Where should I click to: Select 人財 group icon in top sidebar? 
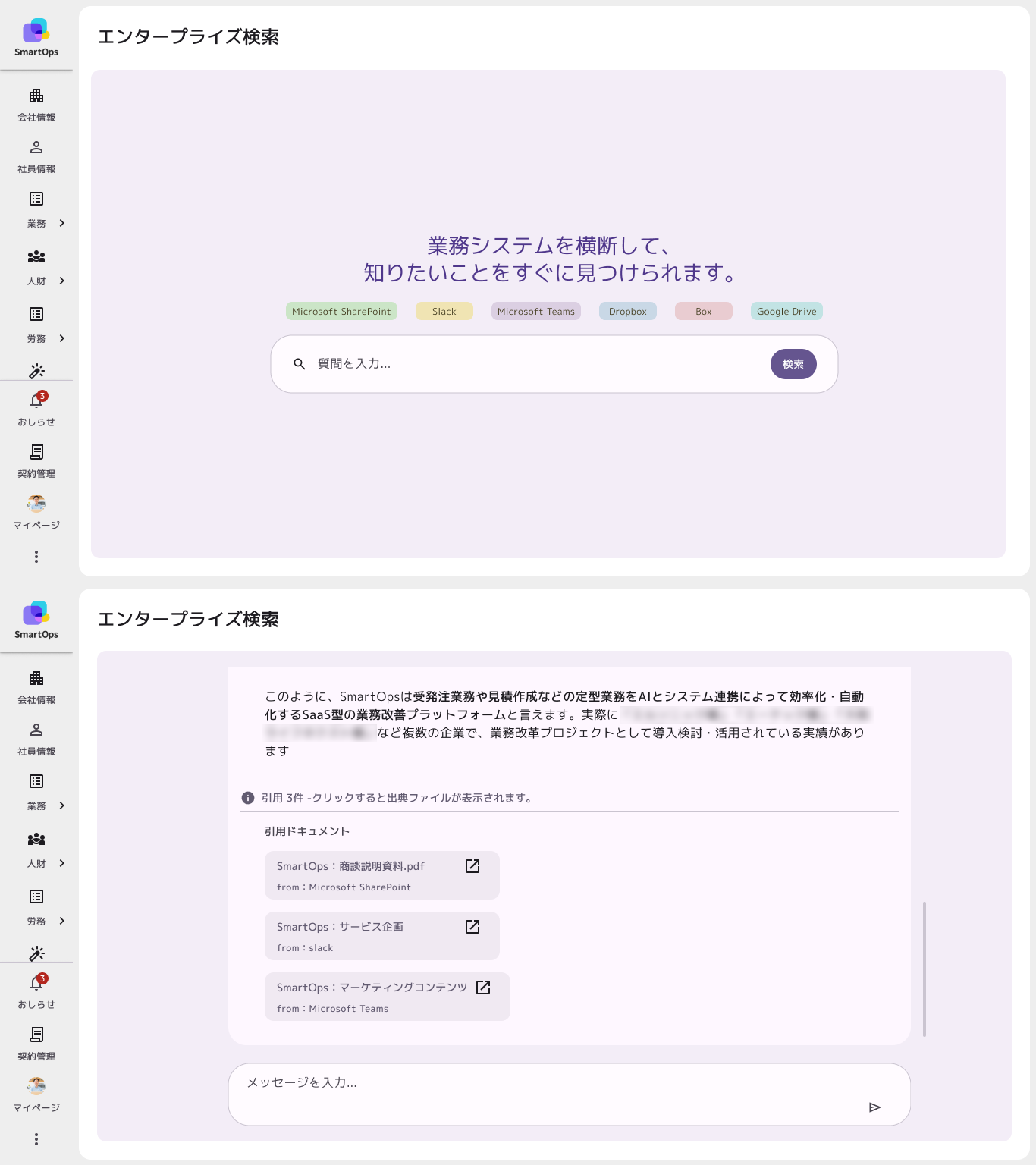tap(36, 256)
